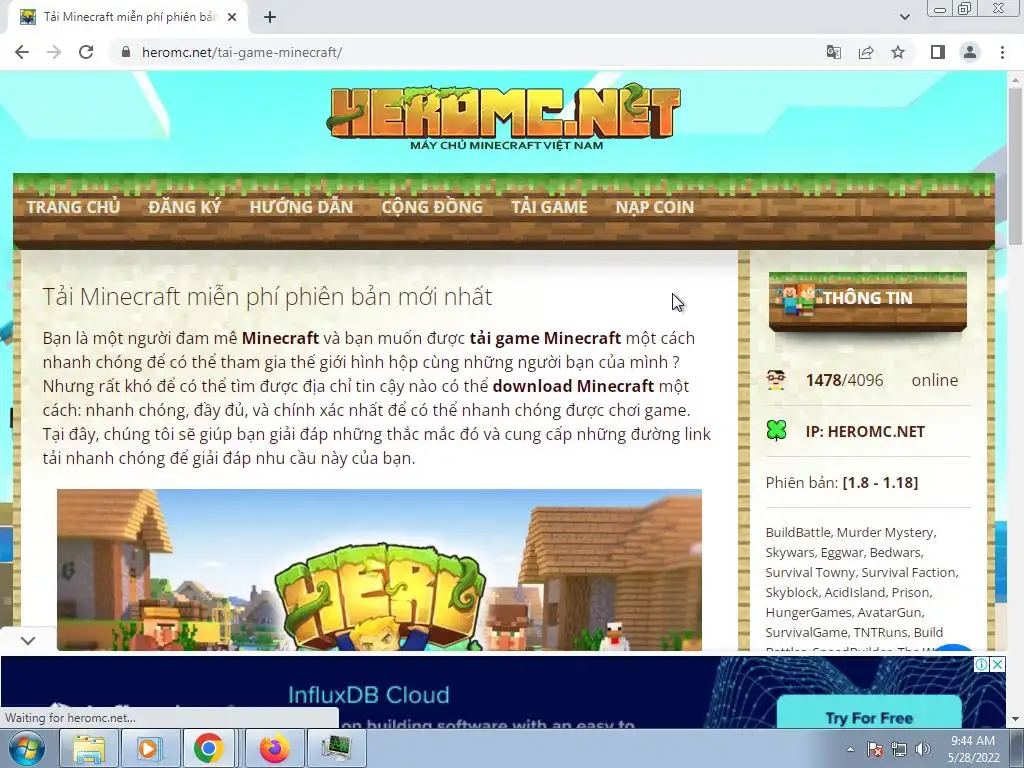1024x768 pixels.
Task: Click the network tray icon
Action: (x=899, y=749)
